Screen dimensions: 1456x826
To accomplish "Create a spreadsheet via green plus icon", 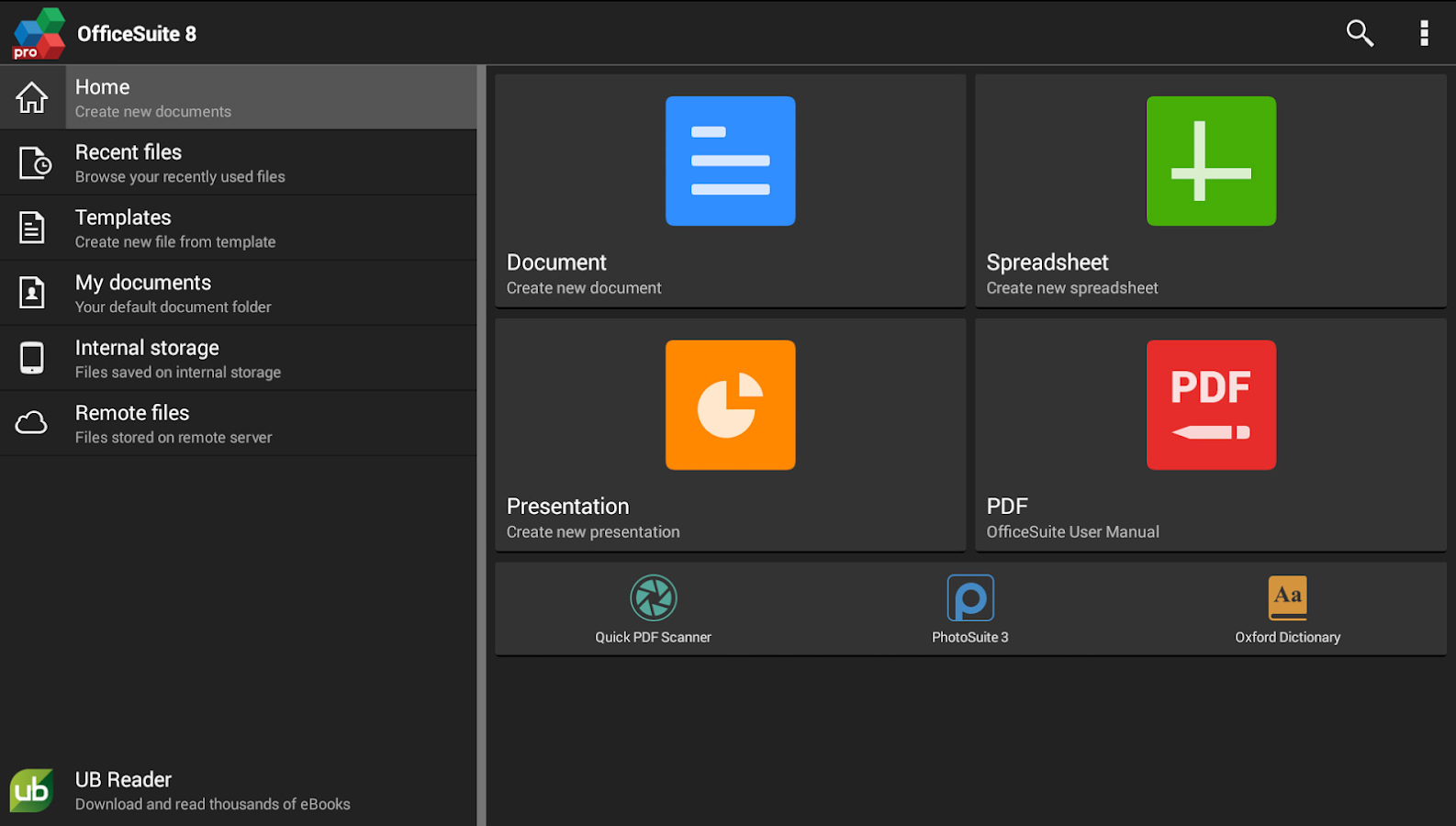I will point(1211,161).
